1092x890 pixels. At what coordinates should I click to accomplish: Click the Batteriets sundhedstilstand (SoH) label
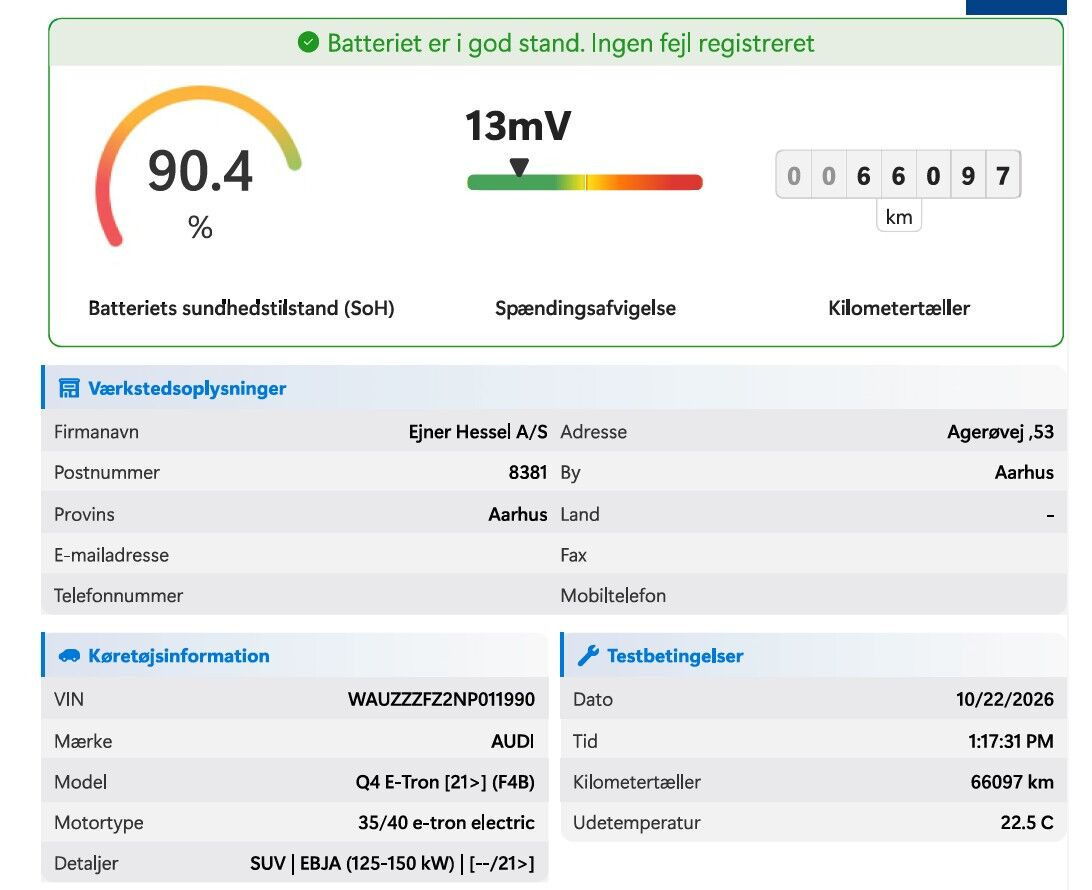(241, 308)
